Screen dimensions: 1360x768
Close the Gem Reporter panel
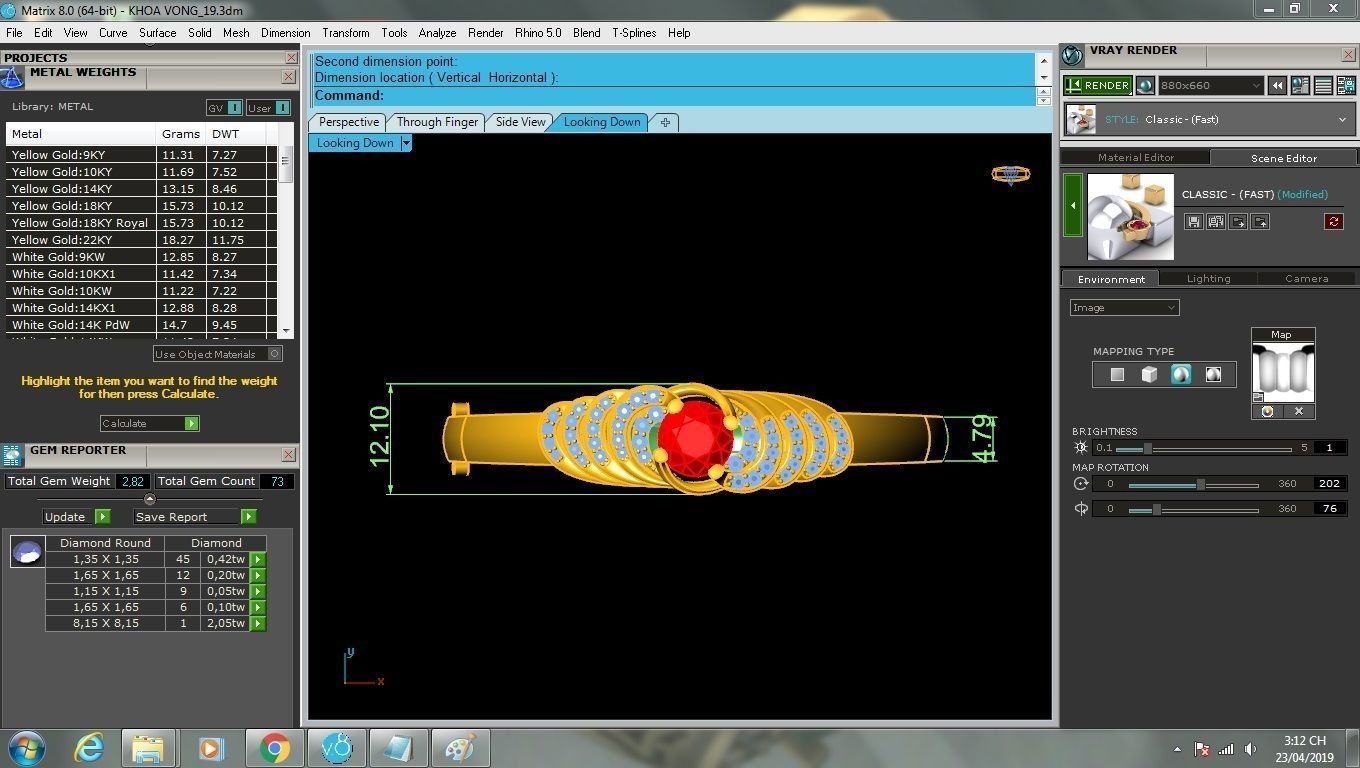288,455
